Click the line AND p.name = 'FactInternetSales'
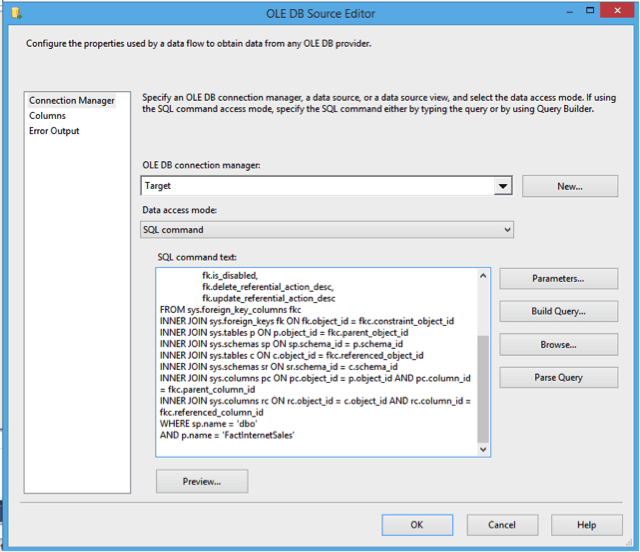The width and height of the screenshot is (640, 552). coord(227,435)
